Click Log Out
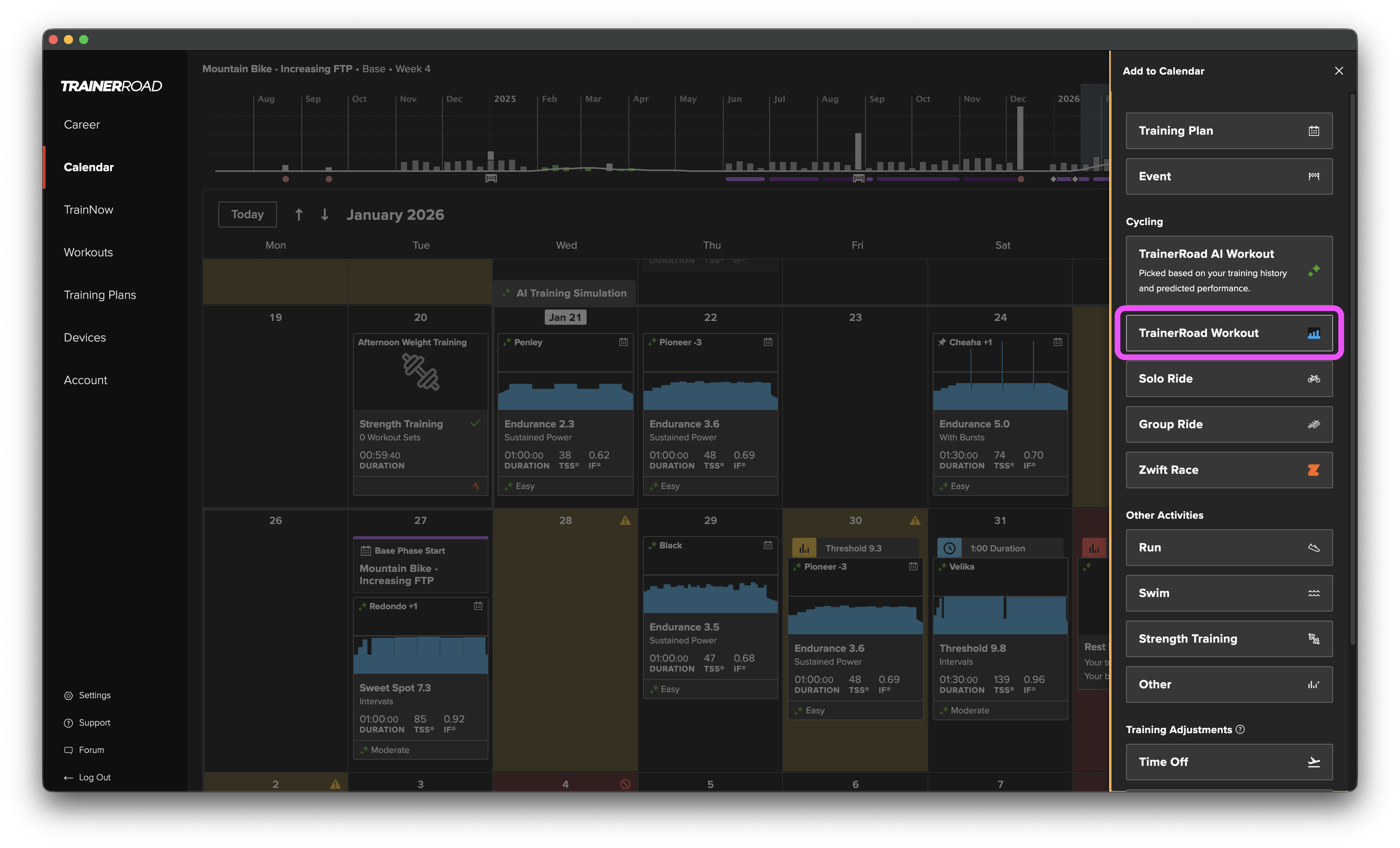This screenshot has width=1400, height=848. point(87,777)
